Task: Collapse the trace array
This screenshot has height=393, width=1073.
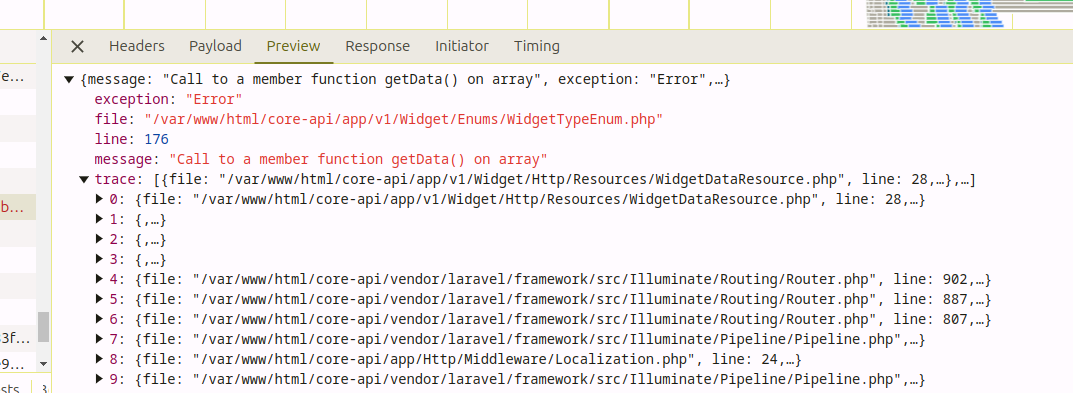Action: [x=83, y=180]
